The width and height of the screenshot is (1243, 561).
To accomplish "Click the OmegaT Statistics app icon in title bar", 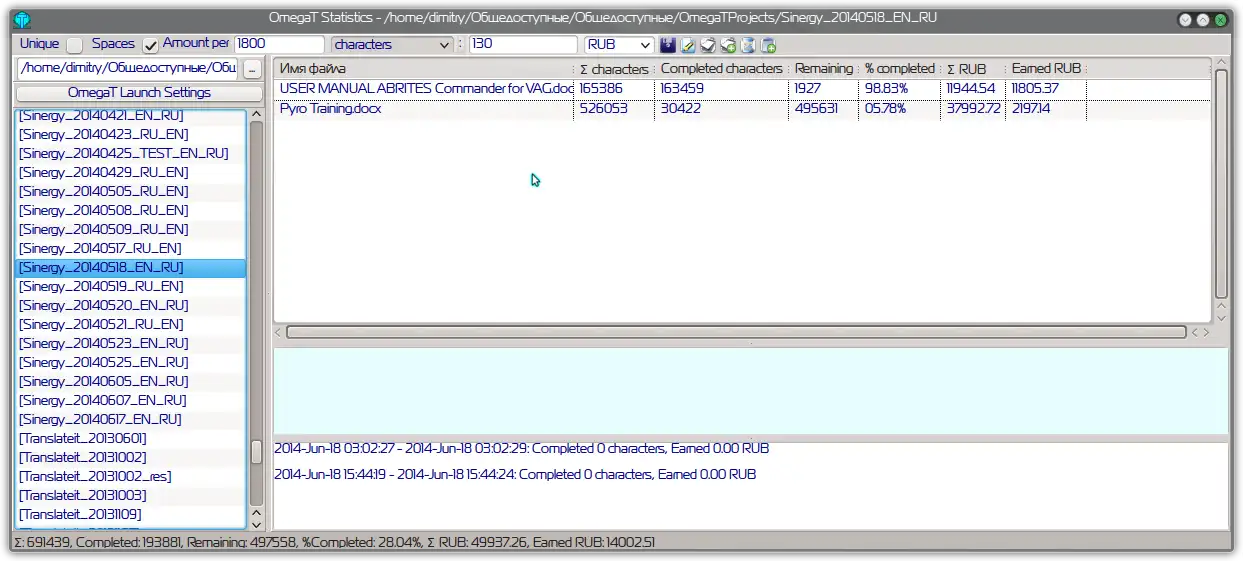I will click(x=22, y=19).
